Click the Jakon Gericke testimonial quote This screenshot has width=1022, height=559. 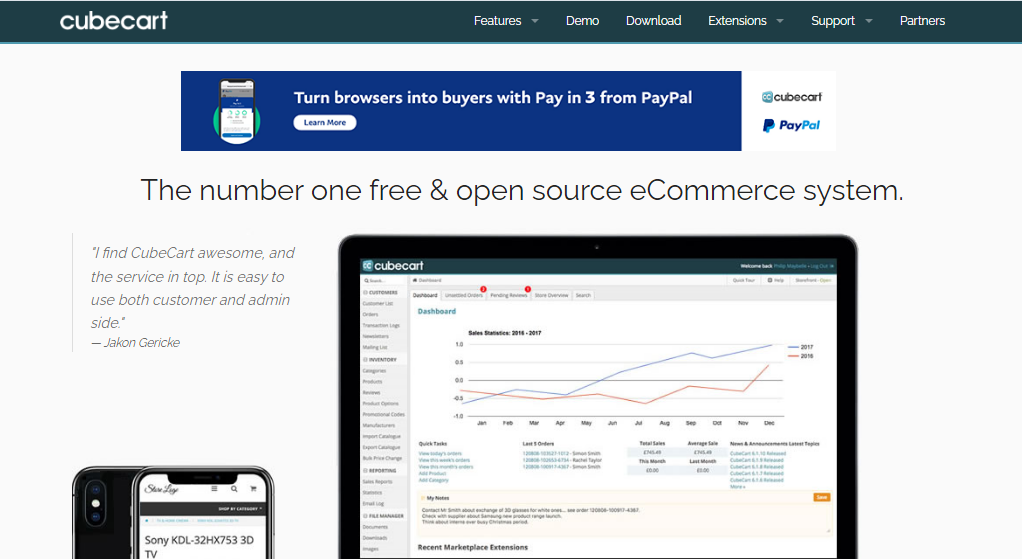192,287
